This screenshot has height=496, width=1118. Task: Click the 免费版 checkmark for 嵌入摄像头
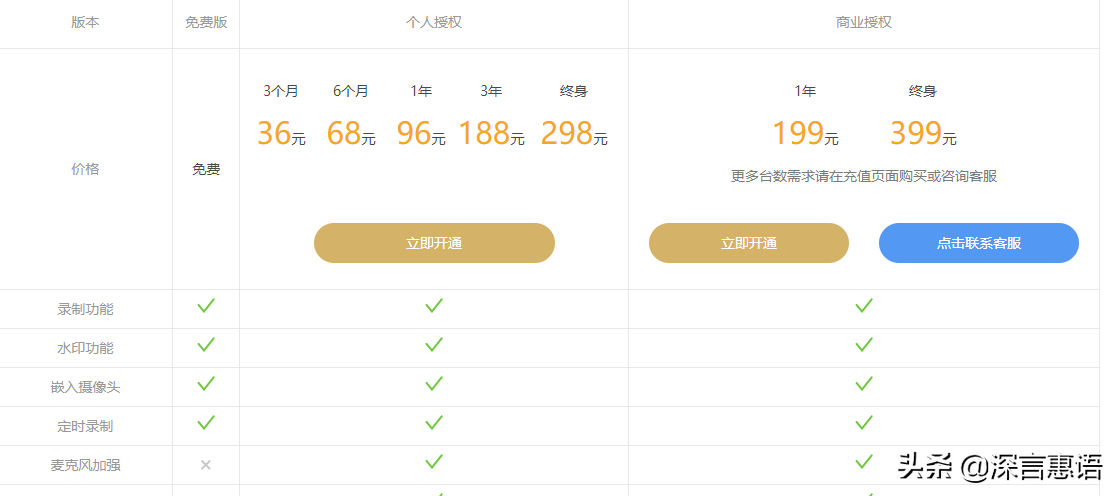(206, 384)
